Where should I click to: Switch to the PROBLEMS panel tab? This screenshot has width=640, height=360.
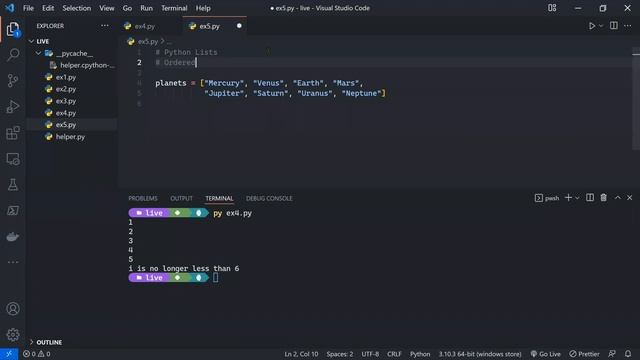[143, 198]
